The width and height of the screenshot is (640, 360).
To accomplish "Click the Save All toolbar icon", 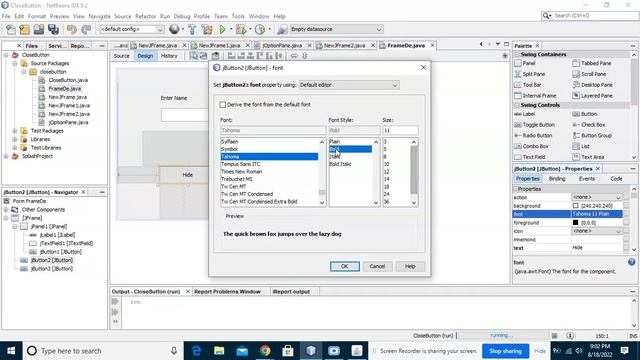I will click(x=53, y=29).
